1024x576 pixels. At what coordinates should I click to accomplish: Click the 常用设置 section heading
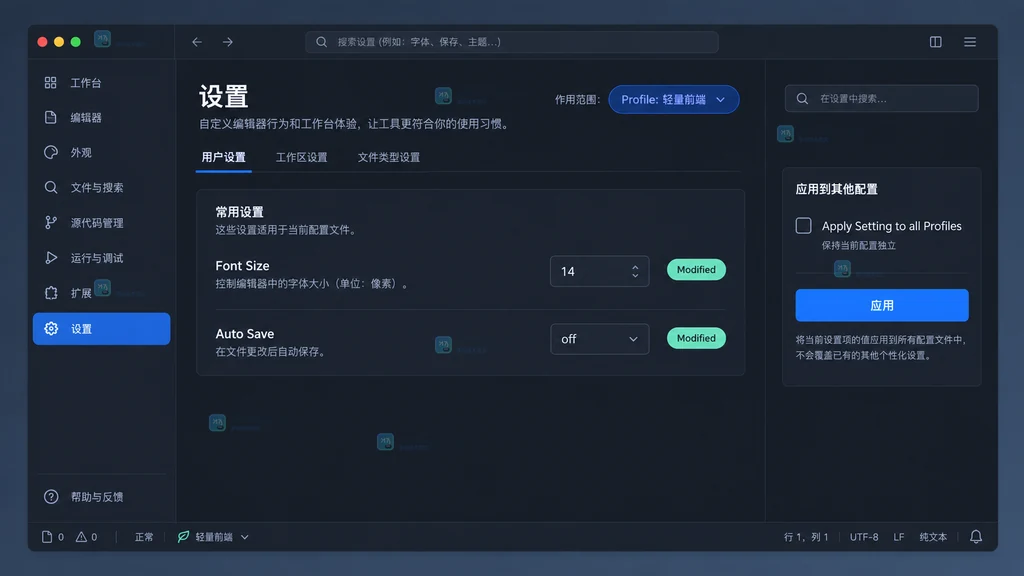240,212
